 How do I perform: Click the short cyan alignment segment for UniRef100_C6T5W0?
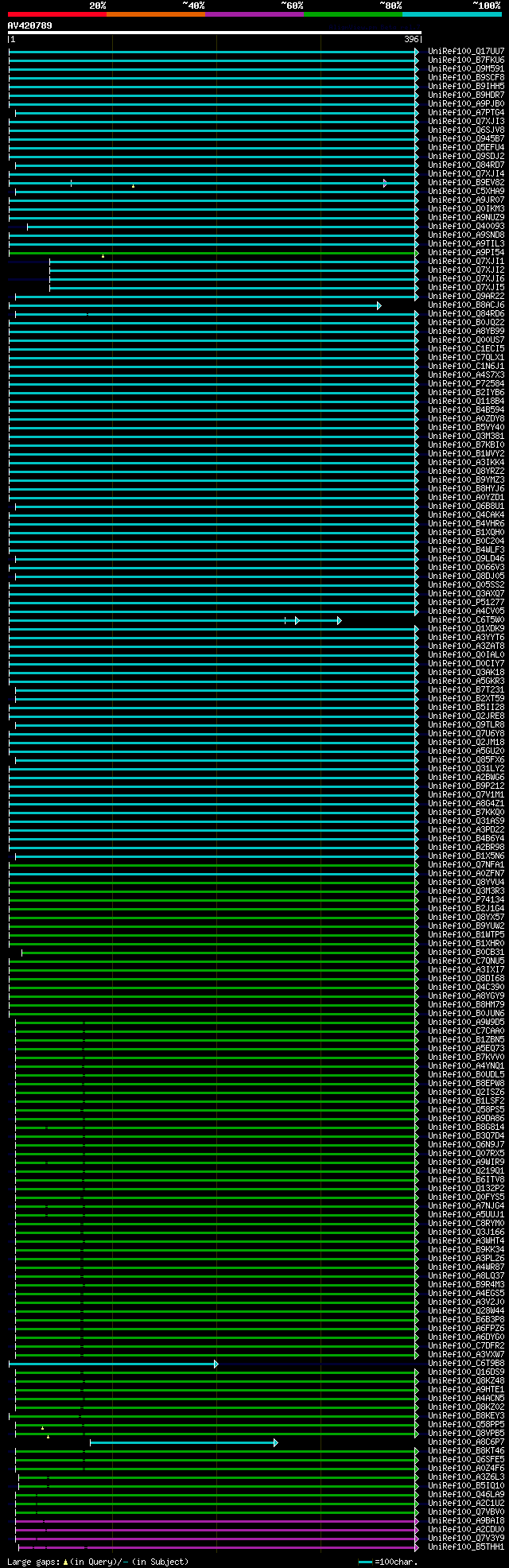tap(313, 620)
